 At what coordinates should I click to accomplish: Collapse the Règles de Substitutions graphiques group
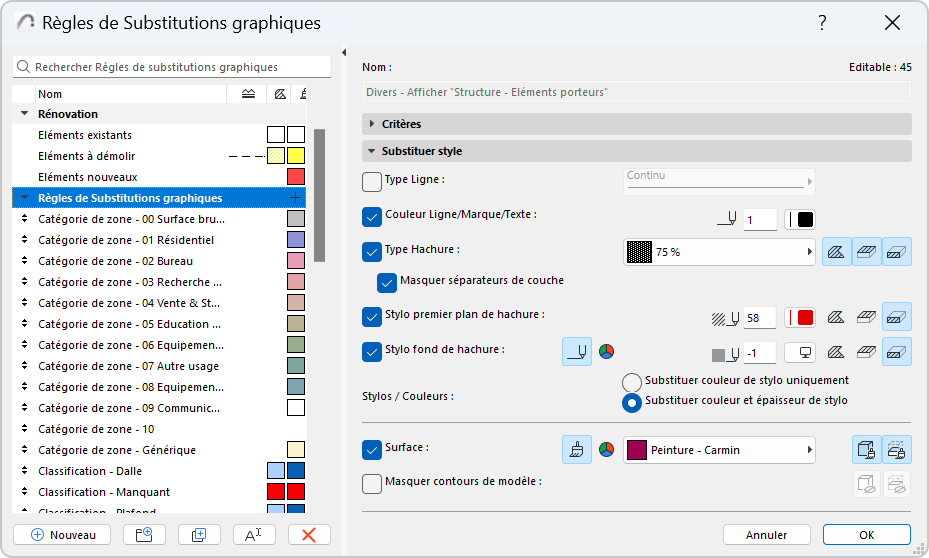pyautogui.click(x=24, y=197)
